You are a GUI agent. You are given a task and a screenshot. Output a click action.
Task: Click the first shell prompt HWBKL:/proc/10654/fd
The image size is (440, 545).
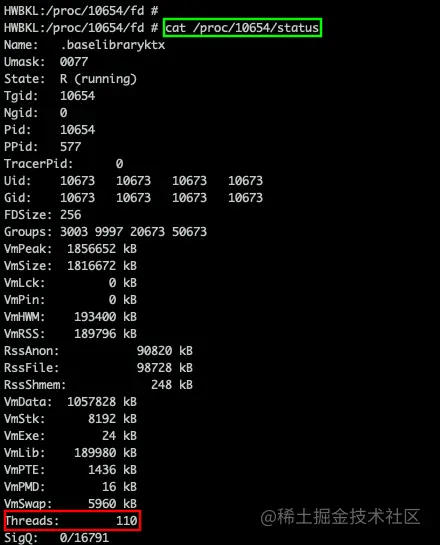point(81,11)
